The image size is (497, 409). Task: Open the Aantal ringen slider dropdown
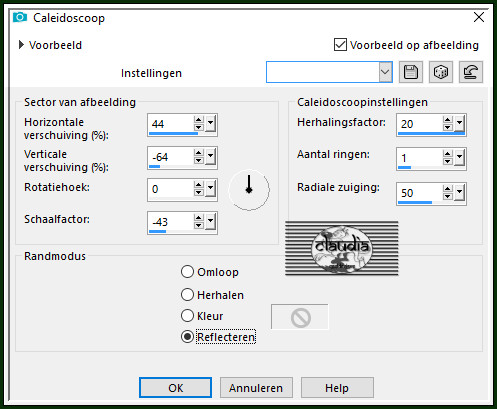[x=459, y=158]
